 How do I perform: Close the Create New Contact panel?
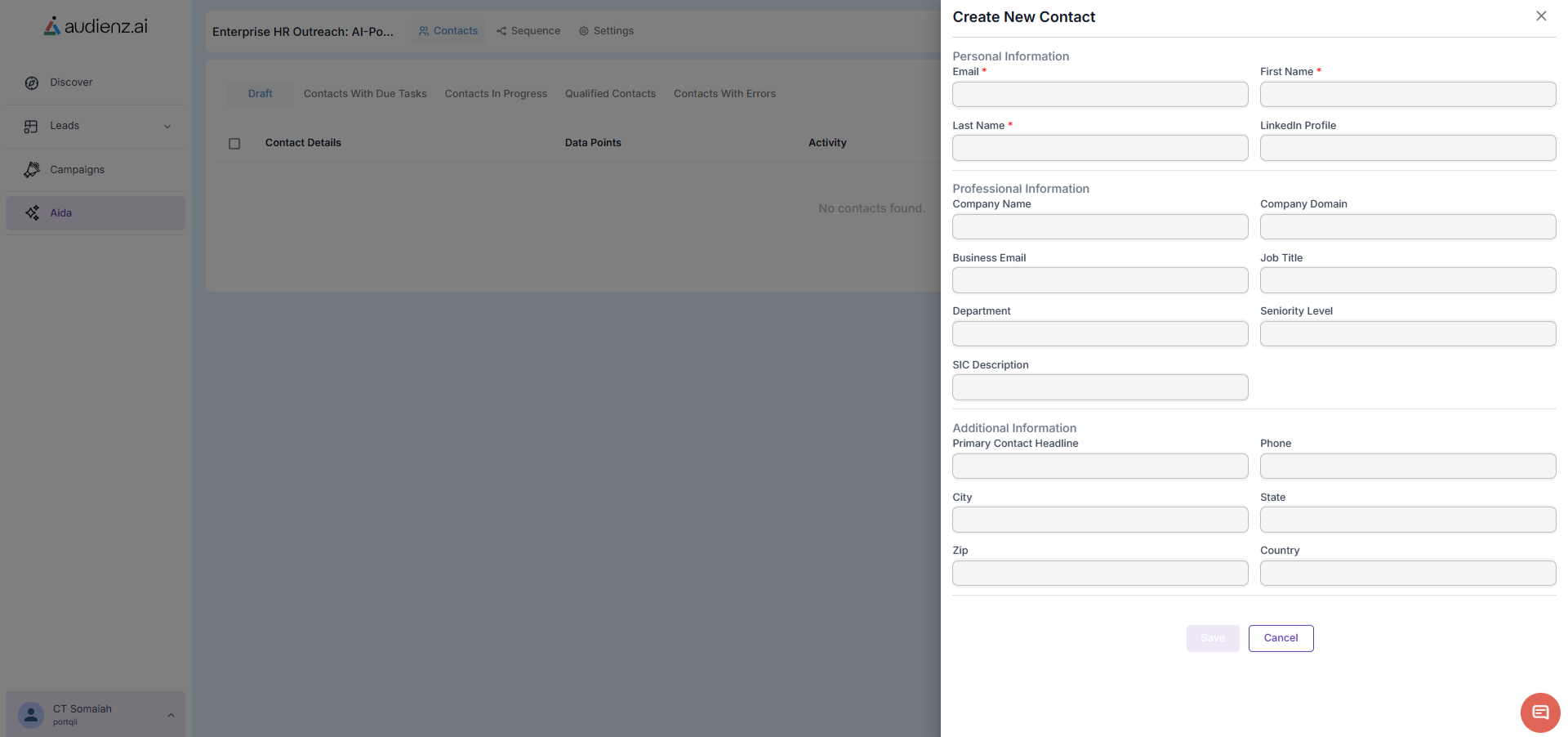(1541, 16)
